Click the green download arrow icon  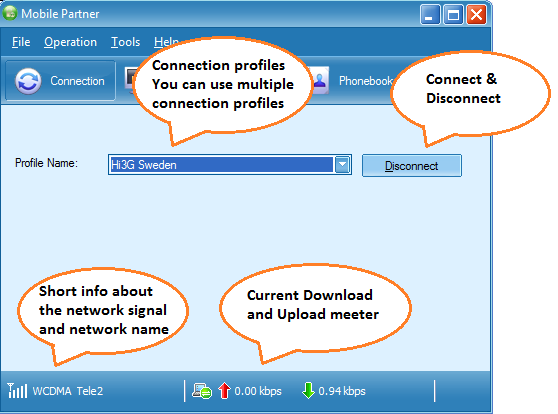pyautogui.click(x=308, y=391)
